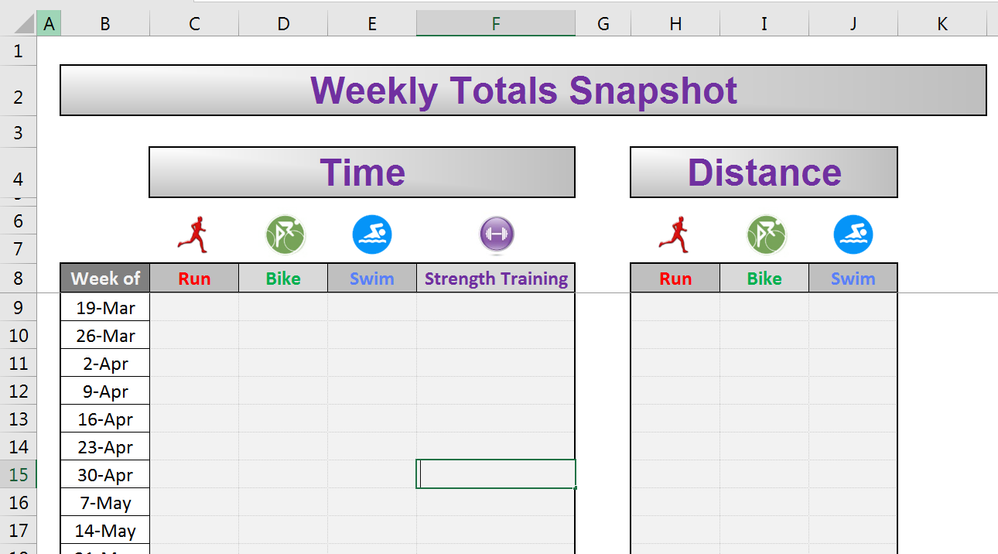The height and width of the screenshot is (554, 998).
Task: Click the Strength Training column header cell
Action: (x=496, y=279)
